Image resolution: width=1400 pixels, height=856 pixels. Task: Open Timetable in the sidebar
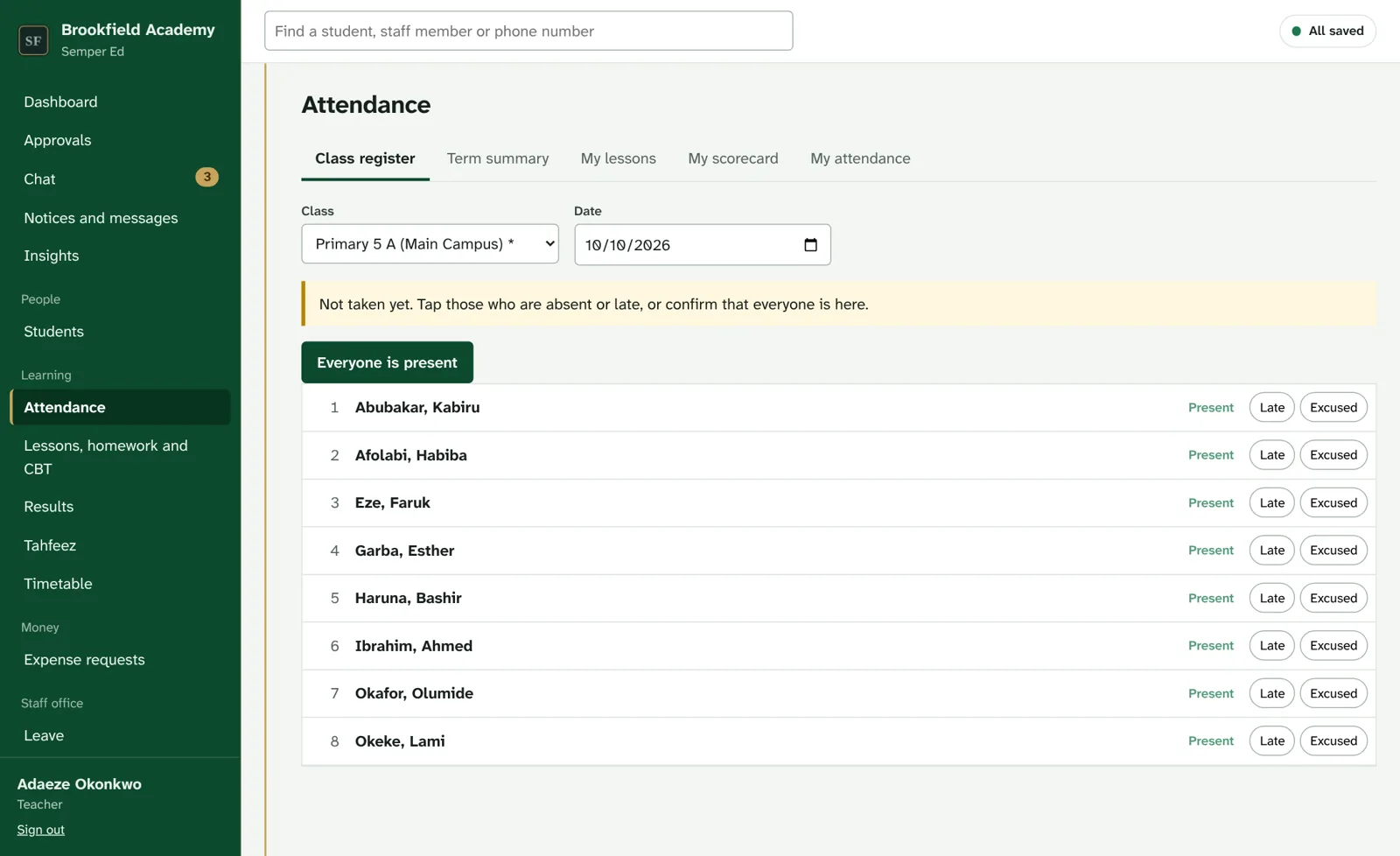point(120,584)
